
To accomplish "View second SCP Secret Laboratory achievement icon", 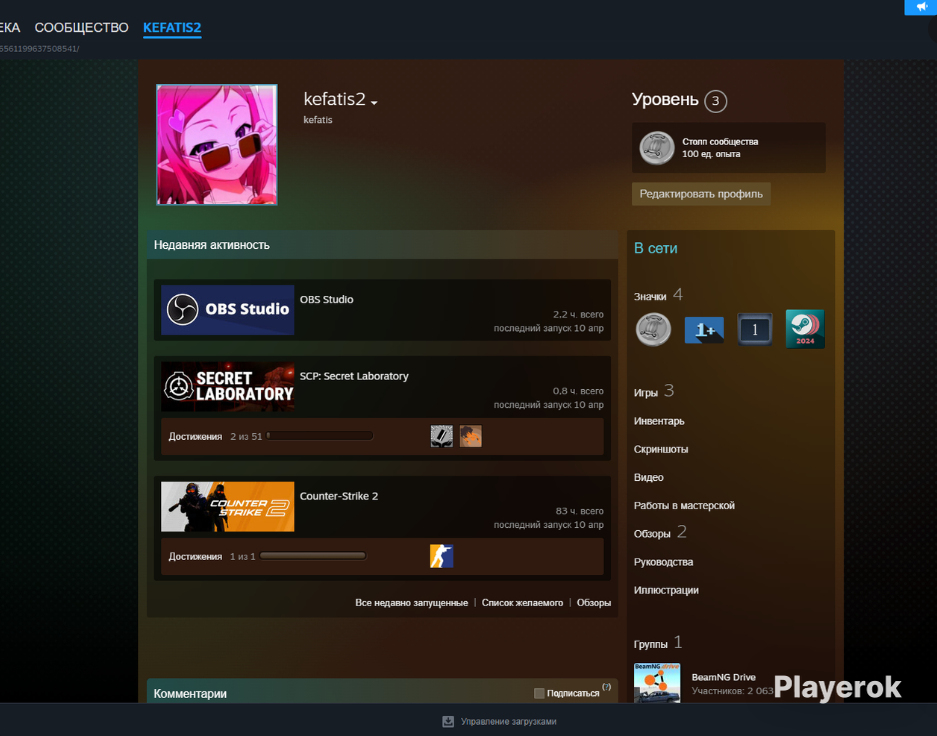I will click(470, 436).
